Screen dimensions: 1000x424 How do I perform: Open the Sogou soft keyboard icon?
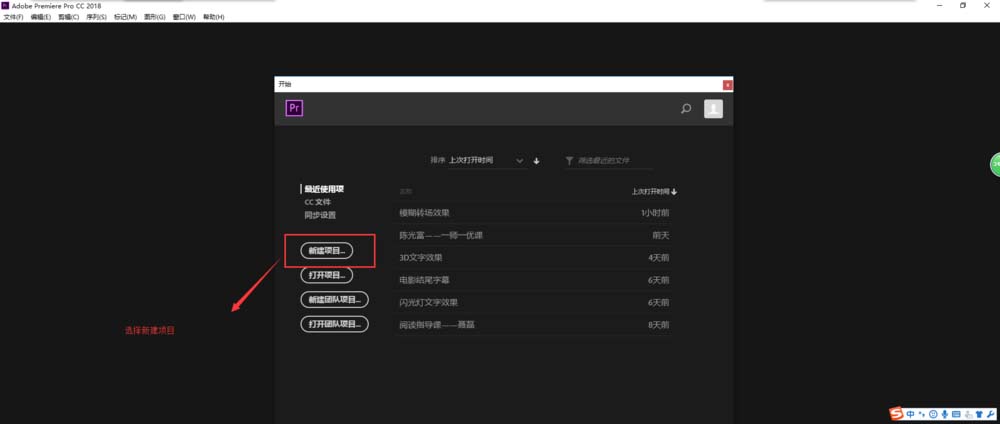tap(957, 414)
